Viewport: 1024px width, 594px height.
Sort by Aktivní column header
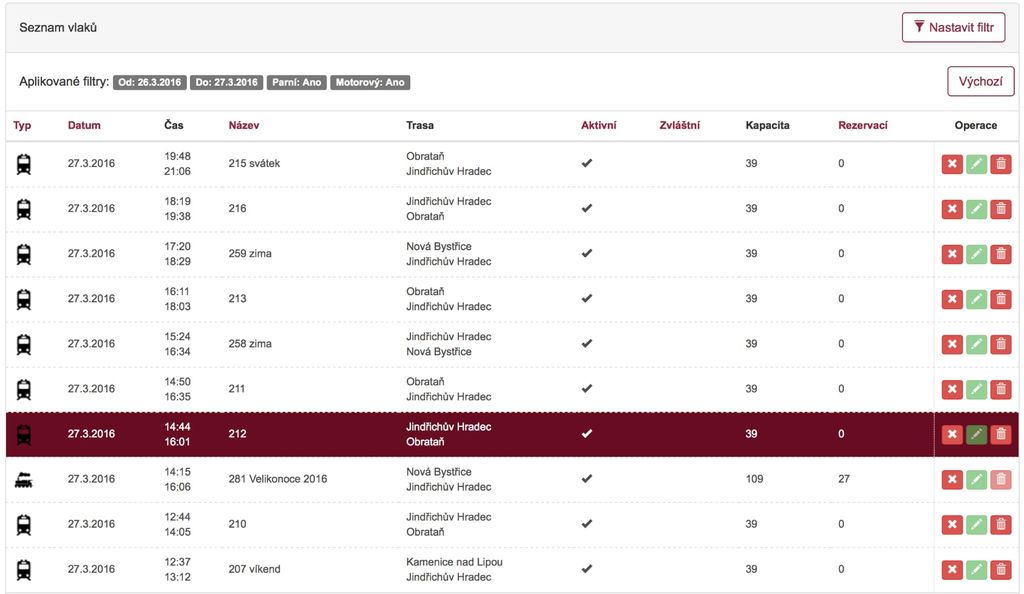click(598, 125)
